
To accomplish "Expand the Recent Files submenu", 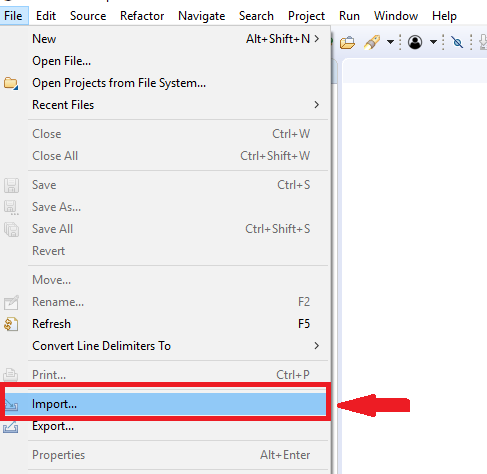I will pyautogui.click(x=317, y=105).
